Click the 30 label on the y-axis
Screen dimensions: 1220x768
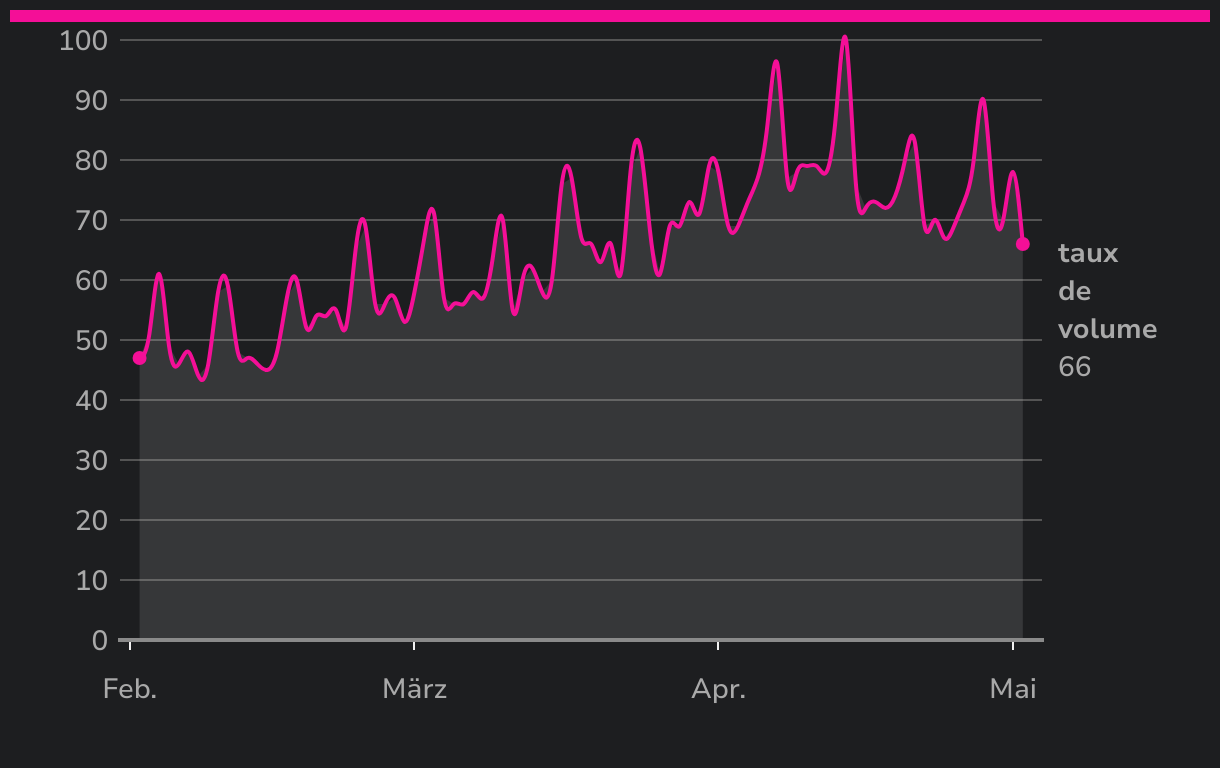89,461
